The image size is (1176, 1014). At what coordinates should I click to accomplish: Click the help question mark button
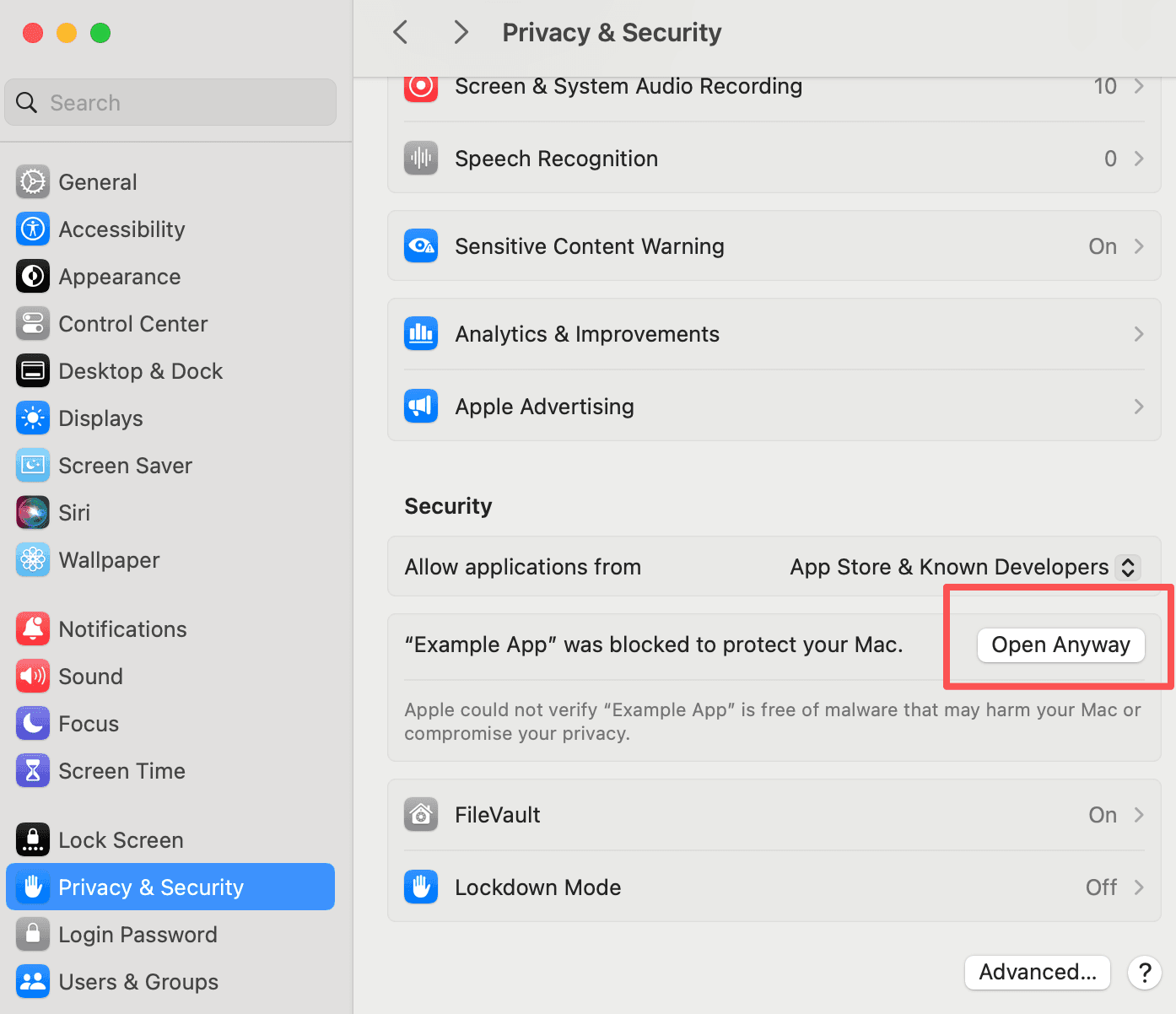click(x=1145, y=973)
